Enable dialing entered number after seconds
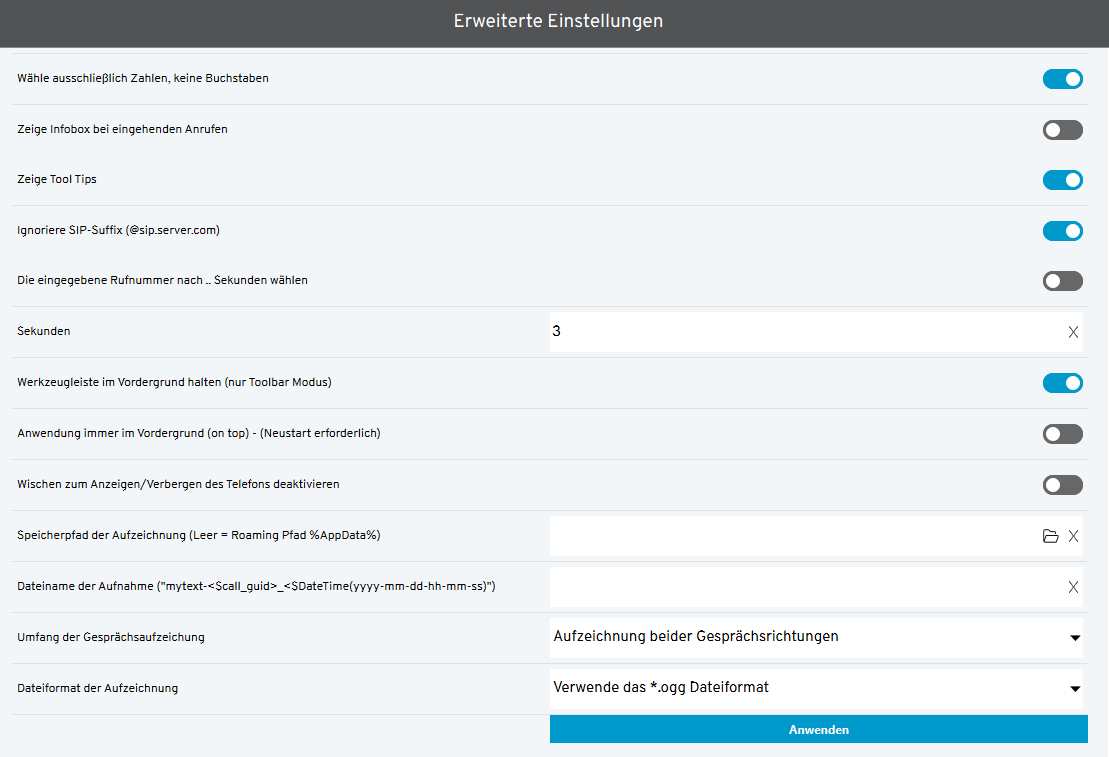1109x757 pixels. point(1062,281)
